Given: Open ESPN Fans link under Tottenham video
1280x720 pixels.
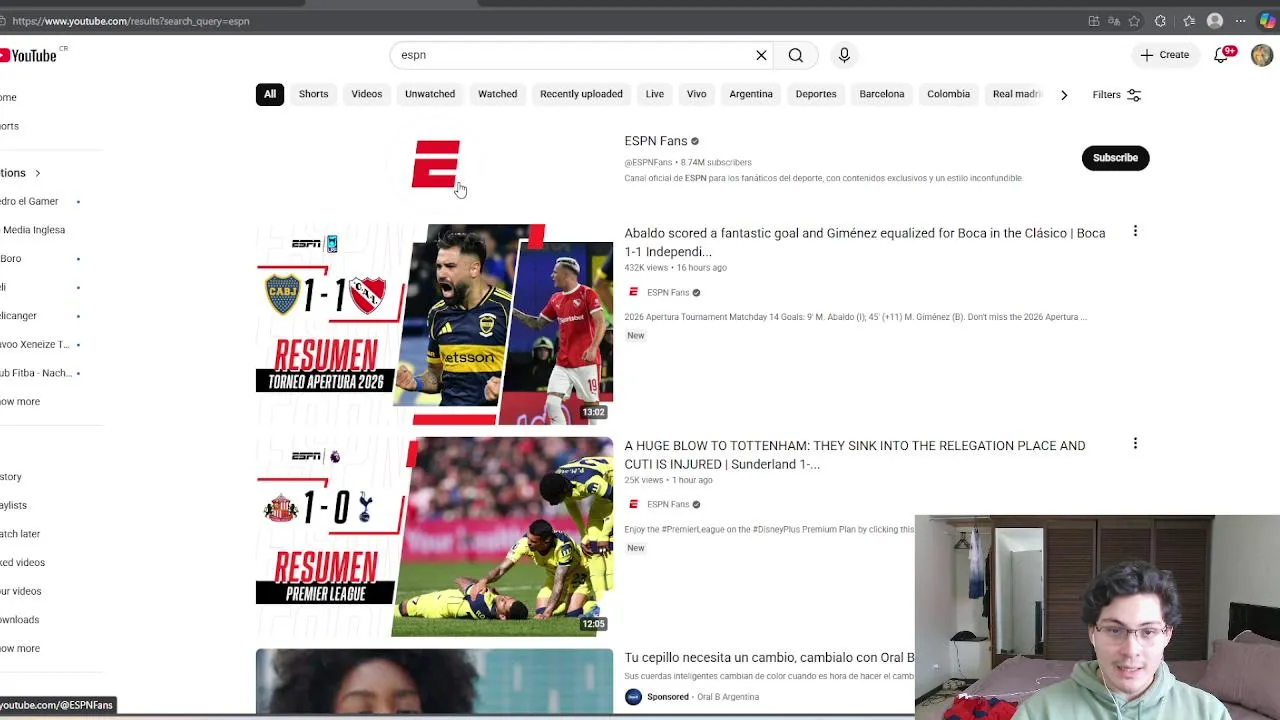Looking at the screenshot, I should (668, 504).
